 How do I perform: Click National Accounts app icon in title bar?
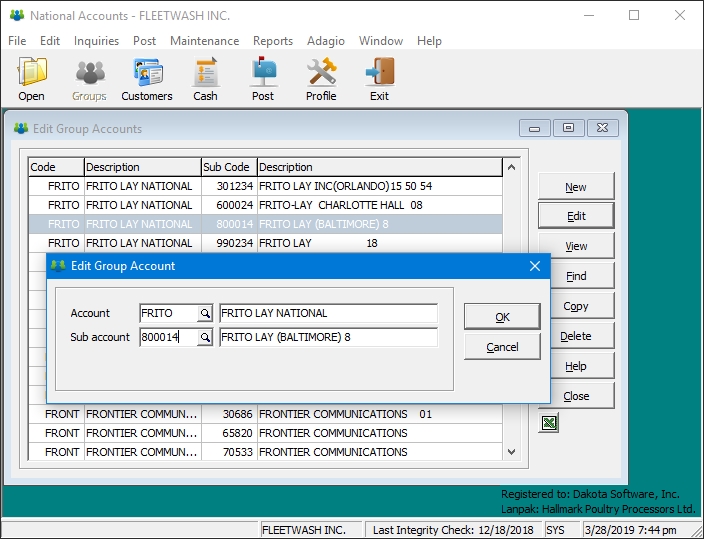pos(17,15)
